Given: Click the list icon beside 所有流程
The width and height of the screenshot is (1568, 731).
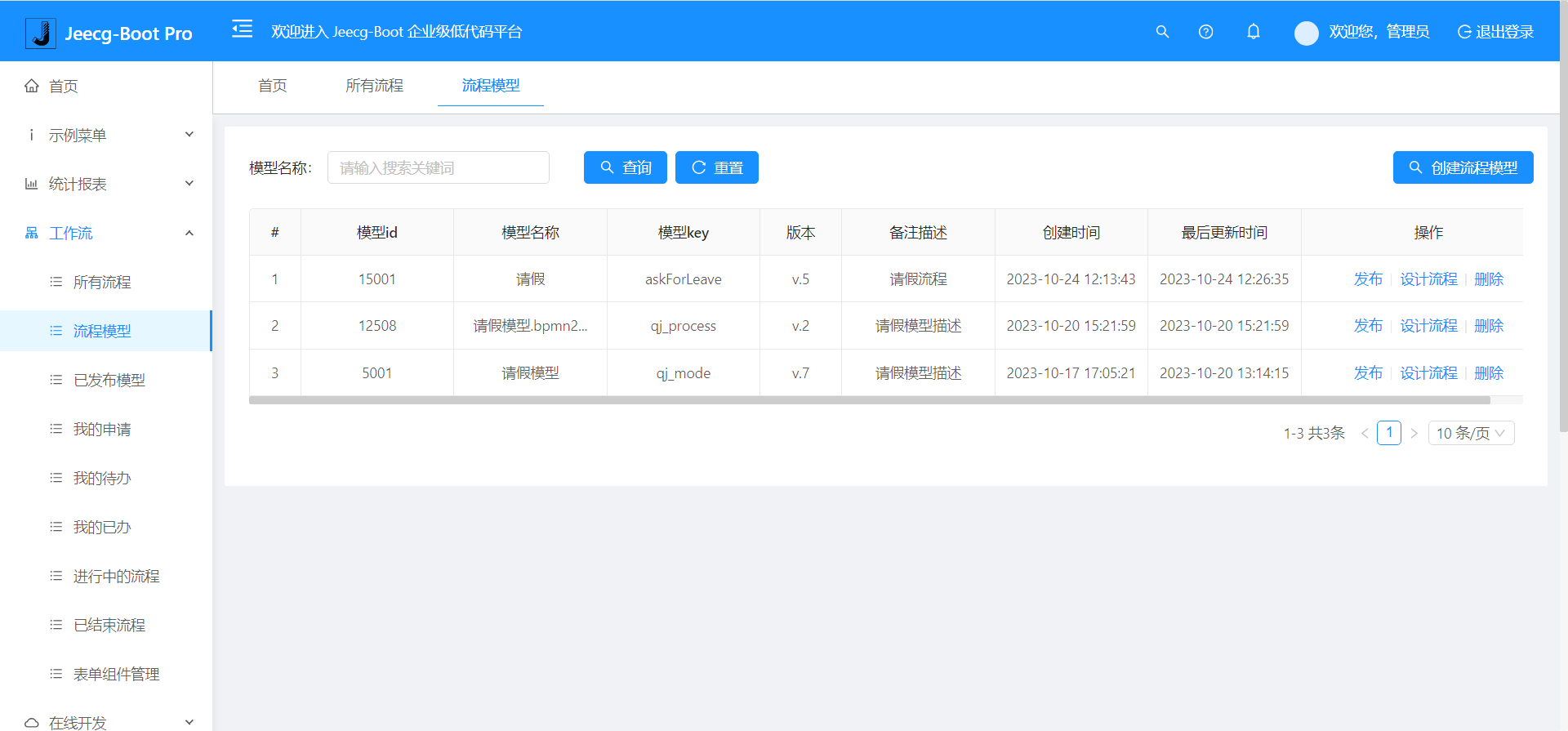Looking at the screenshot, I should click(x=56, y=282).
